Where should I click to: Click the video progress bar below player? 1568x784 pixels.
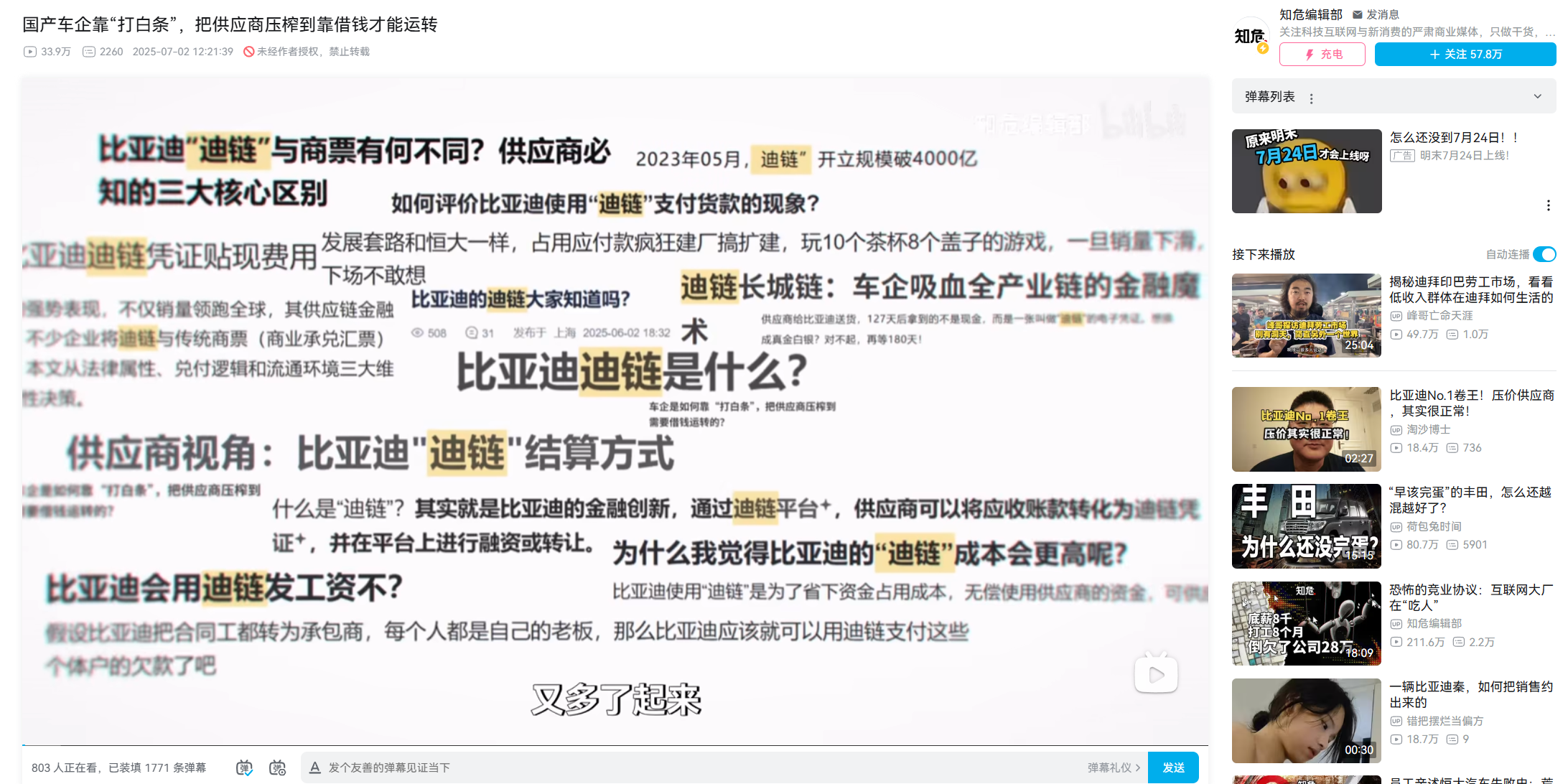(x=615, y=745)
